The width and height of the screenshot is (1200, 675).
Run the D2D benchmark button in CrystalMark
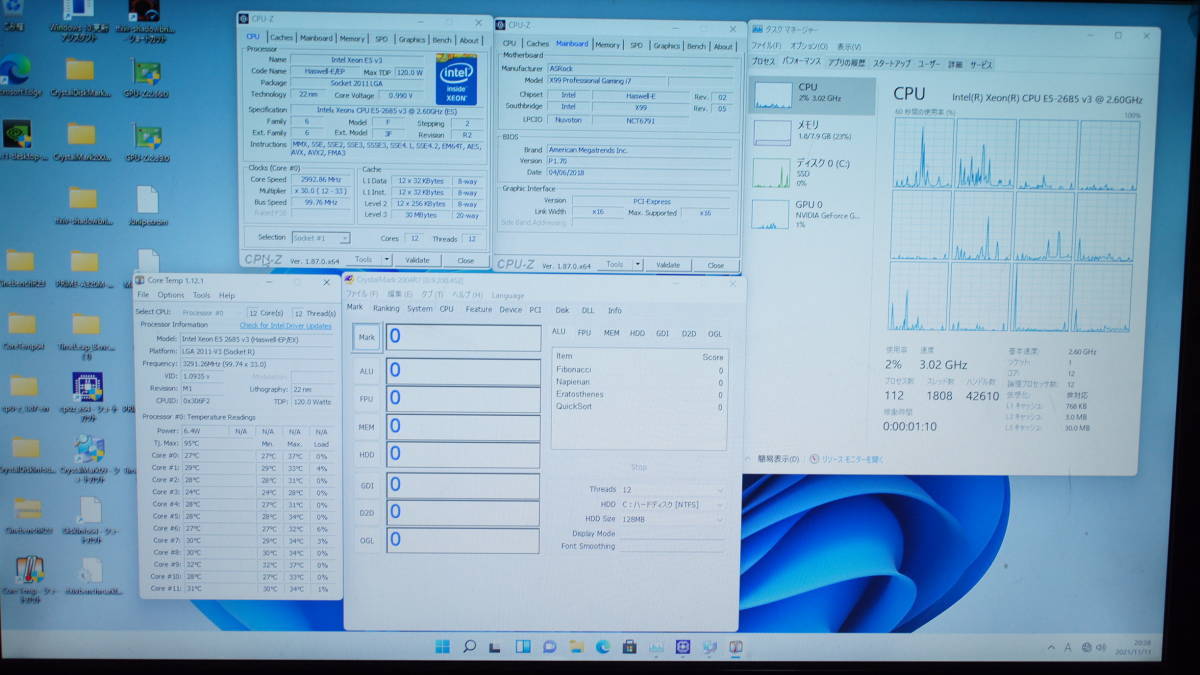[x=367, y=514]
